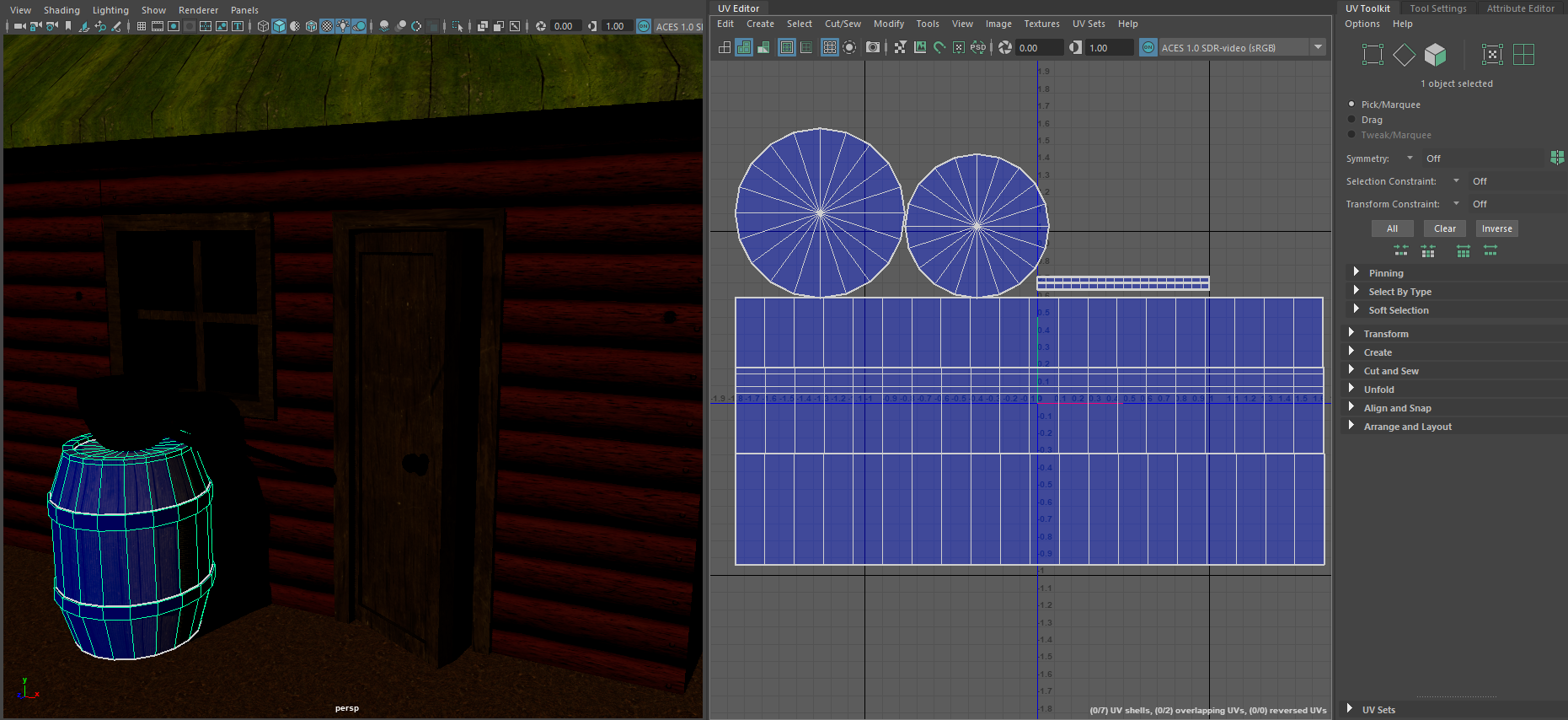Select the UV shell selection cube icon
The height and width of the screenshot is (720, 1568).
pos(1435,55)
